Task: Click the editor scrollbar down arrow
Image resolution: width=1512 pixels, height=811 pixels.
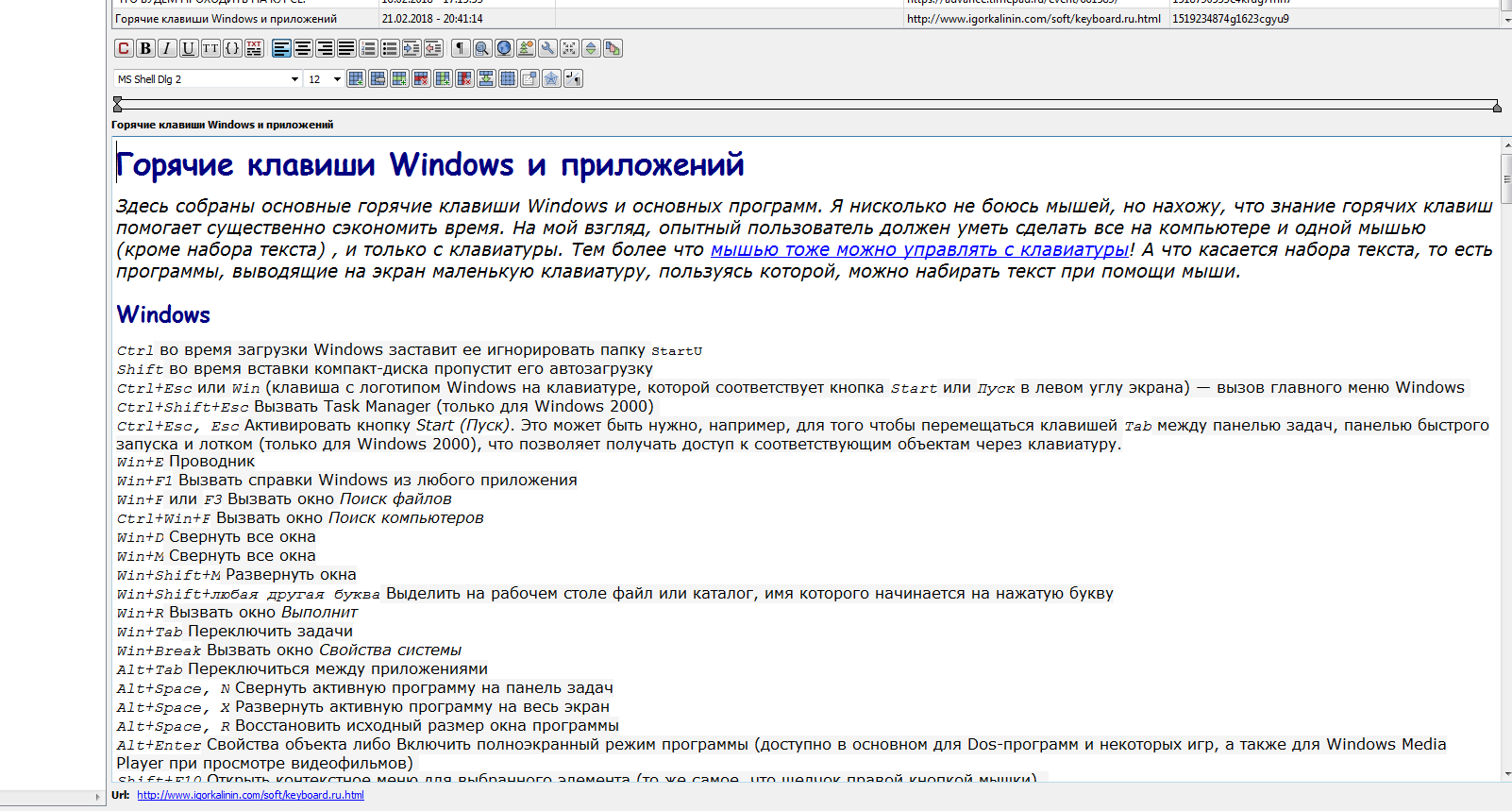Action: (1506, 774)
